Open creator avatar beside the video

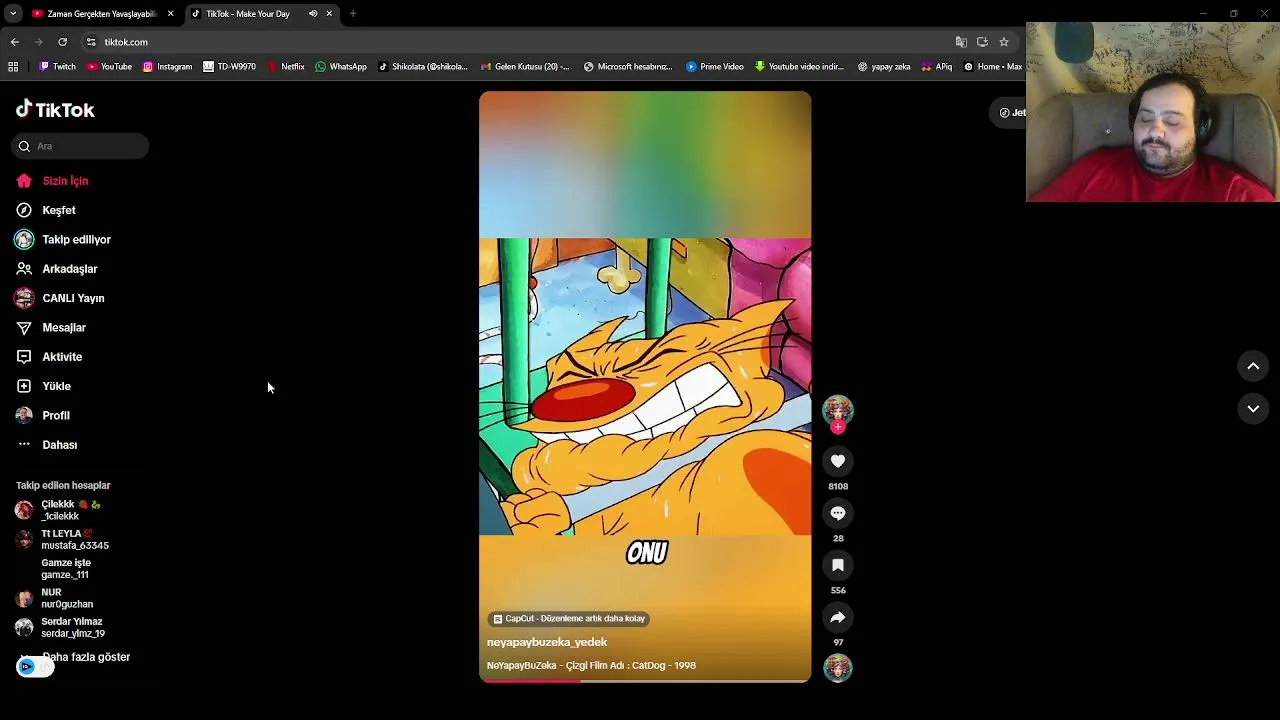pos(838,409)
